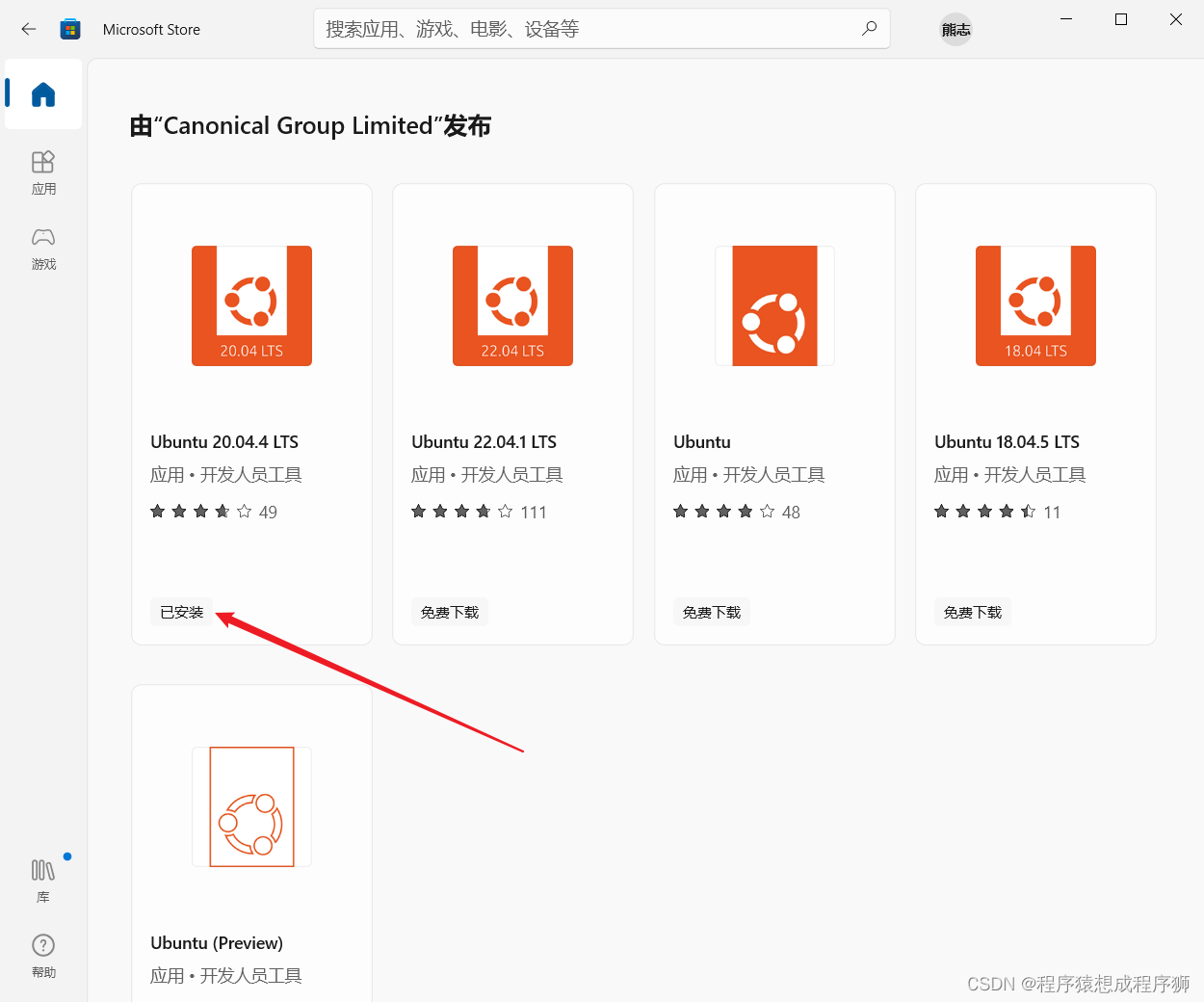Open the Ubuntu 22.04 LTS app icon
Screen dimensions: 1204x1002
tap(512, 305)
